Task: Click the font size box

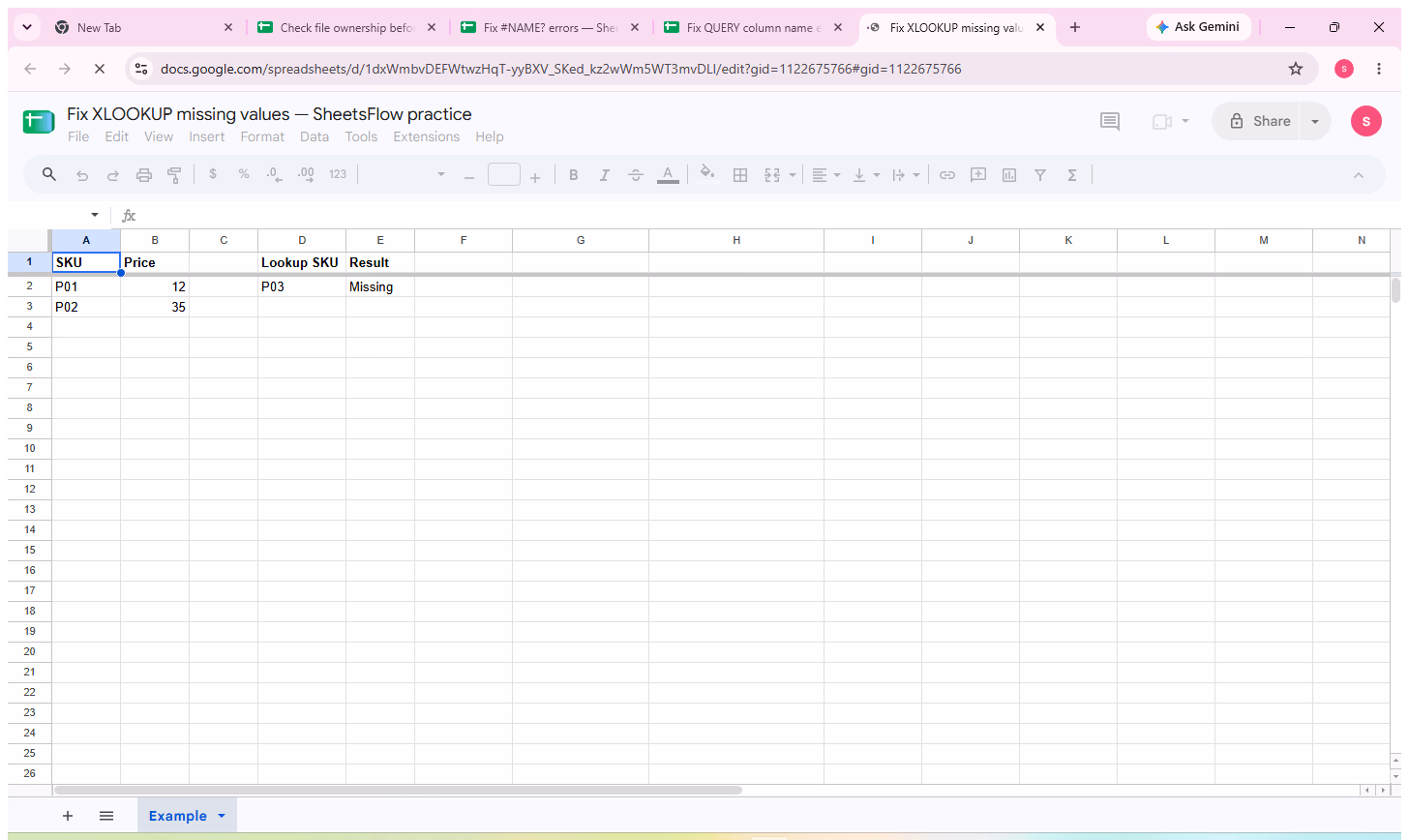Action: click(x=504, y=175)
